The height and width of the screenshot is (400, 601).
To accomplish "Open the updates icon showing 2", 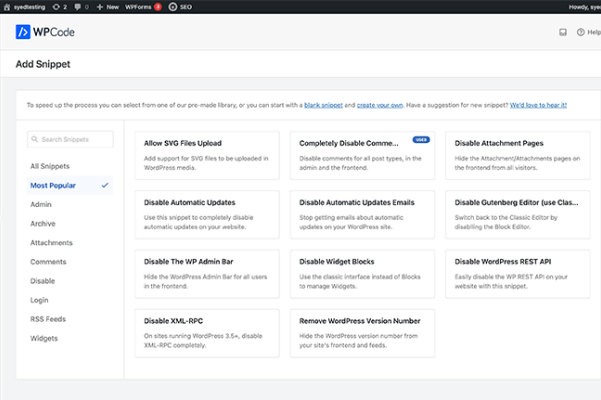I will 59,7.
